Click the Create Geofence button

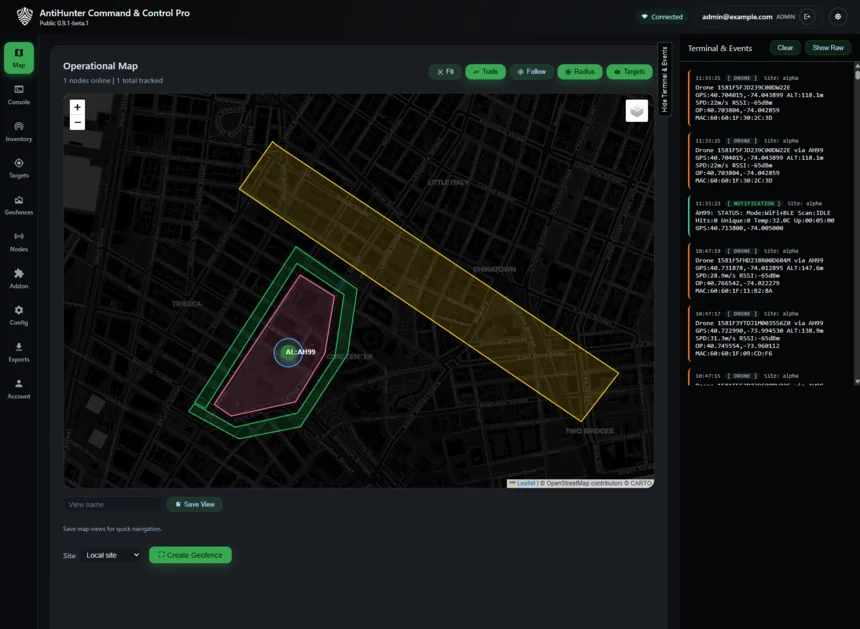[x=190, y=555]
